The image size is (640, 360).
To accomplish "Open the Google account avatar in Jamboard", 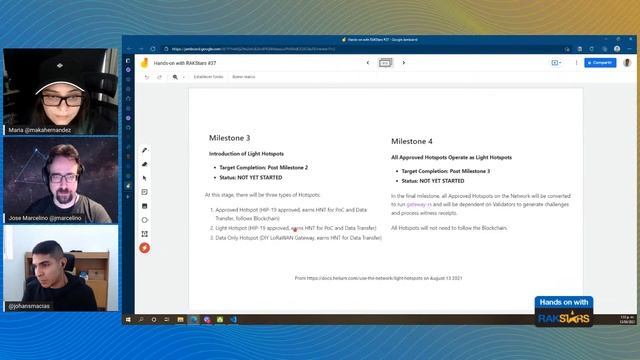I will coord(627,63).
